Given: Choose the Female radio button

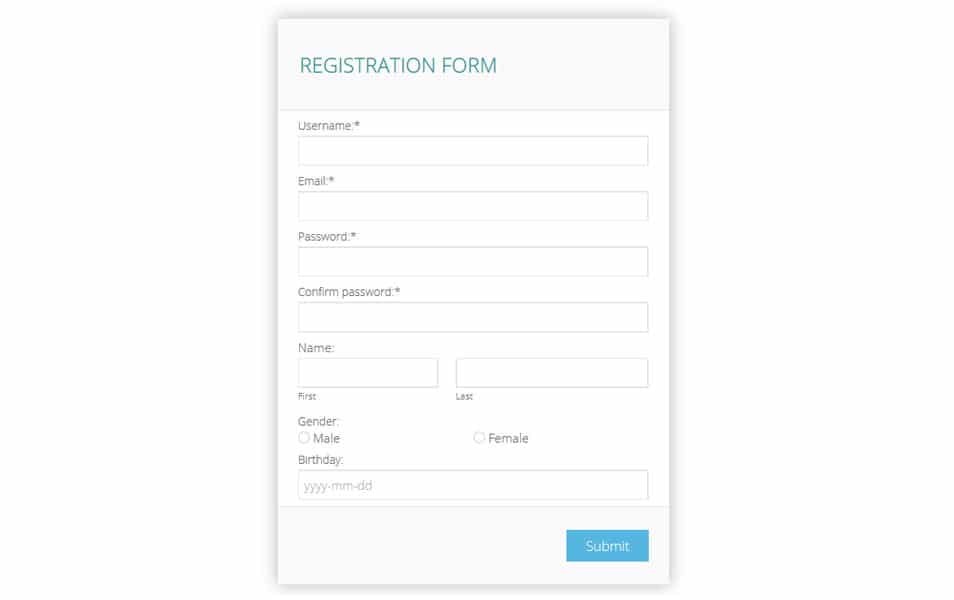Looking at the screenshot, I should coord(479,438).
